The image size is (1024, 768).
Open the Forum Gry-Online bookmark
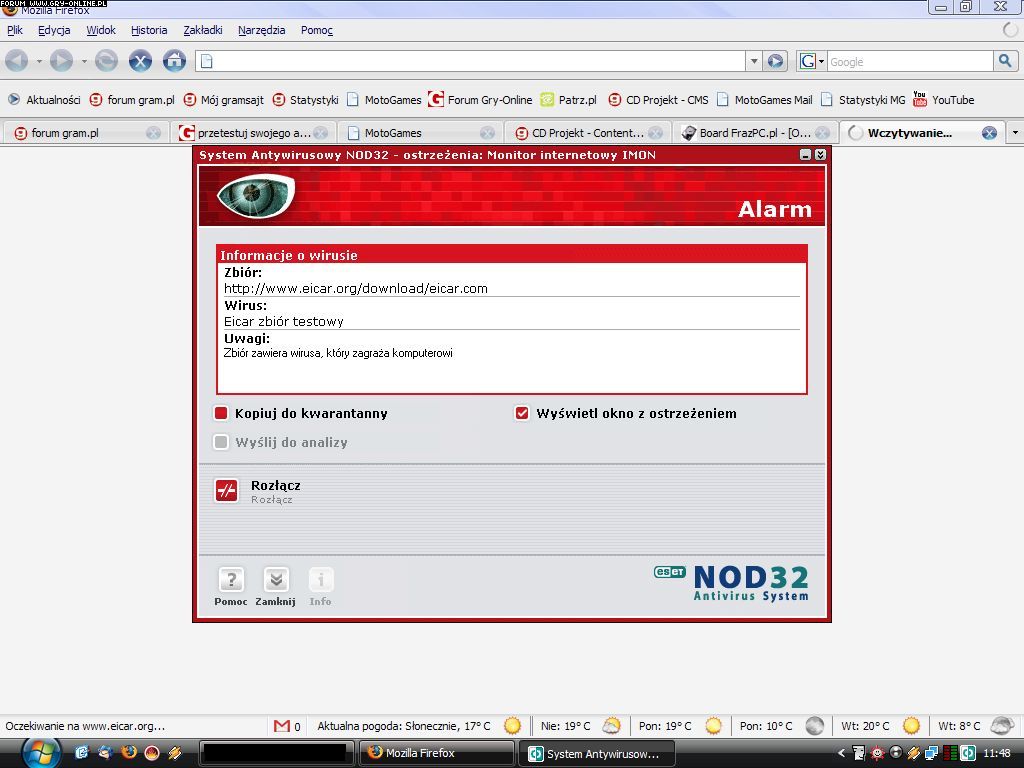(481, 100)
